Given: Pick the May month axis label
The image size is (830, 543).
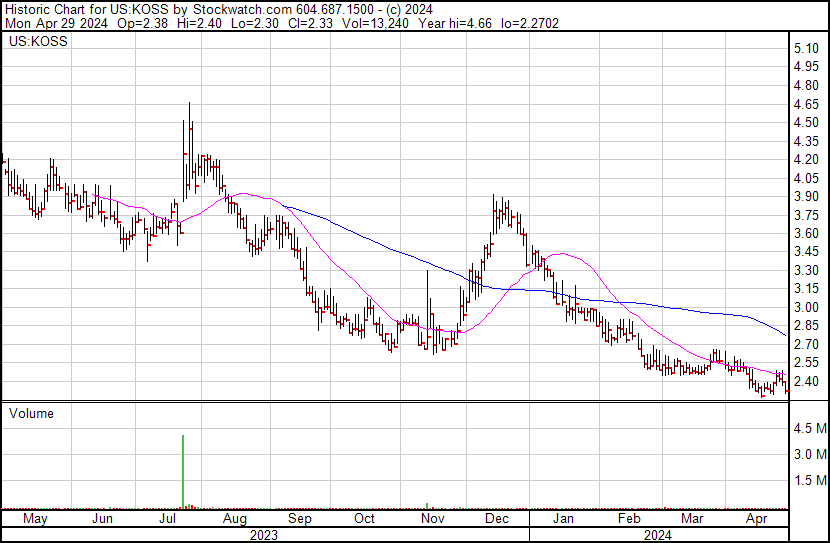Looking at the screenshot, I should tap(35, 519).
